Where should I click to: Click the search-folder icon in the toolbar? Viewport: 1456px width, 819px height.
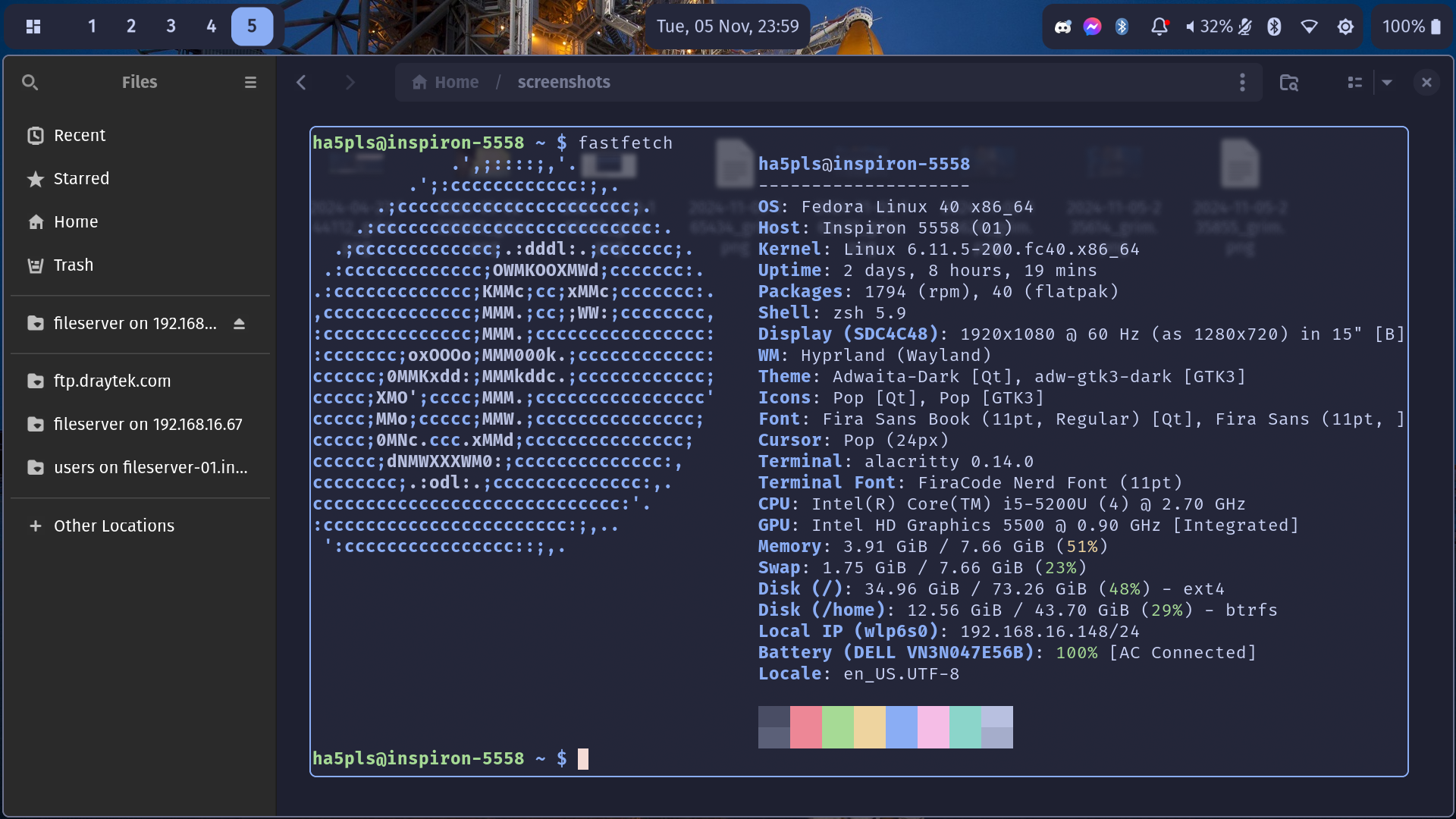pyautogui.click(x=1288, y=82)
